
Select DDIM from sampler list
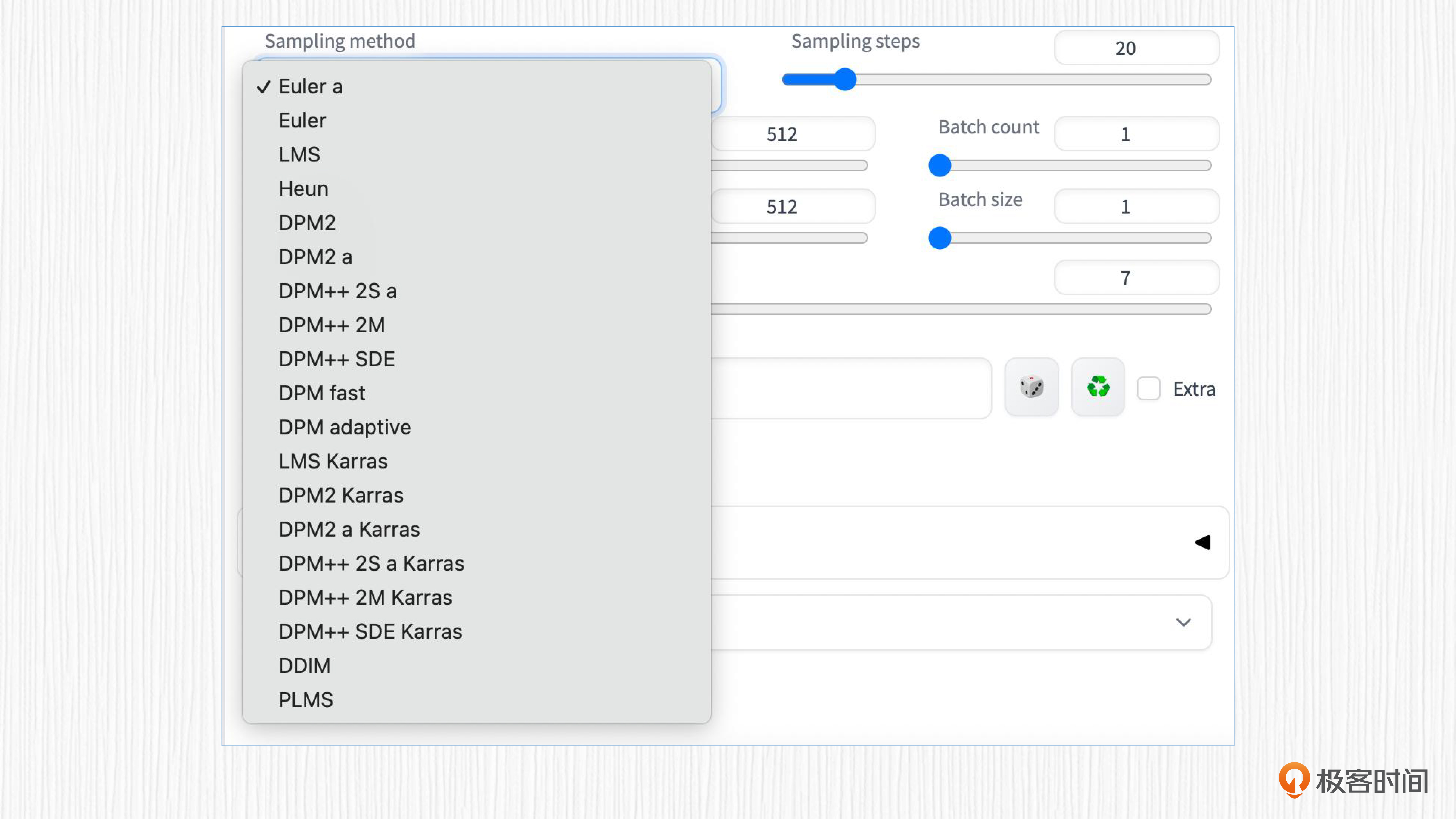(x=304, y=666)
